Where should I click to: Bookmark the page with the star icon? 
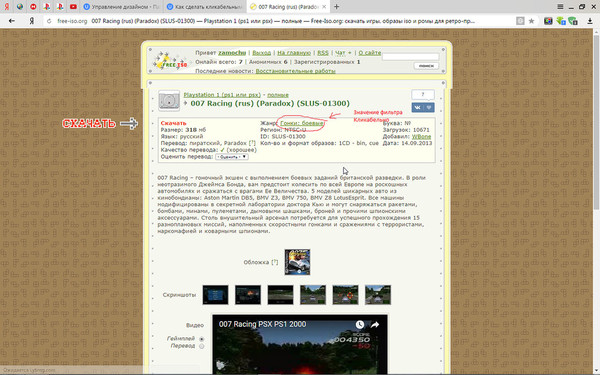532,21
